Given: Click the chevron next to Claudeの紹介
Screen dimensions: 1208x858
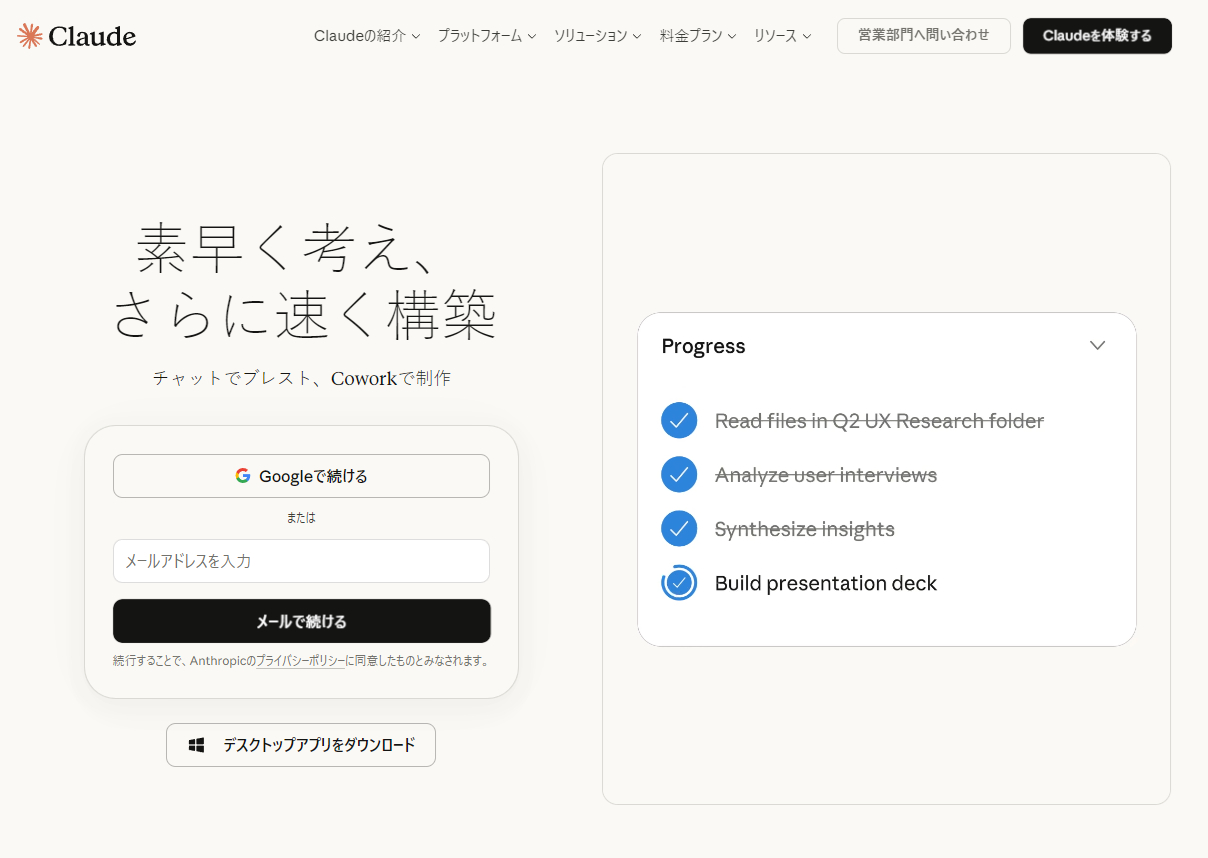Looking at the screenshot, I should [x=415, y=36].
